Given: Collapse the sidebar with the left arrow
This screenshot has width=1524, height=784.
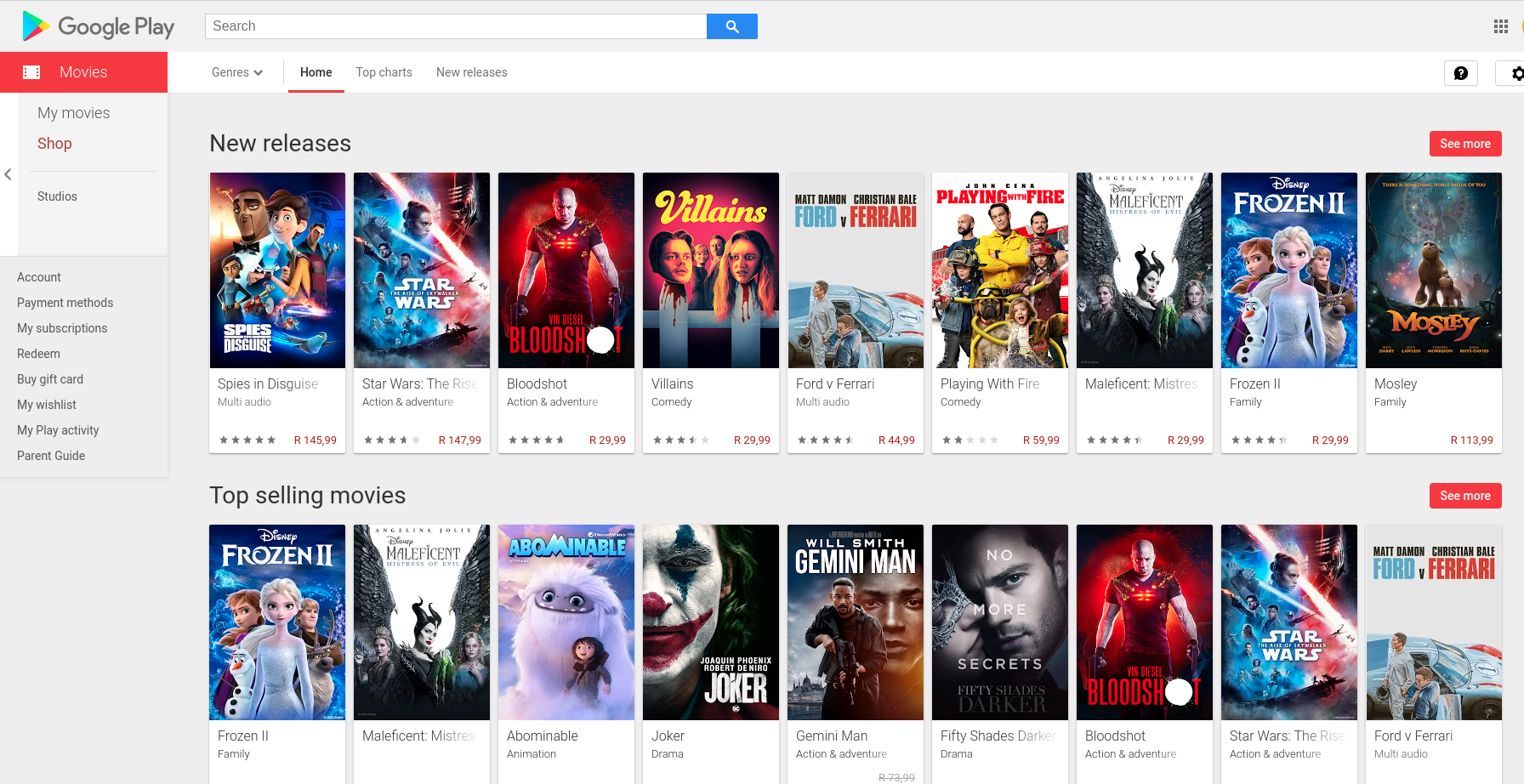Looking at the screenshot, I should (8, 174).
